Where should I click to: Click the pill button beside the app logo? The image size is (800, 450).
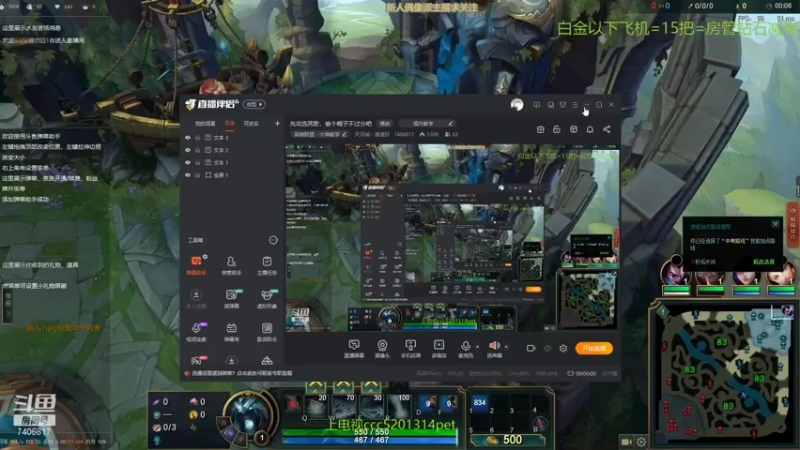coord(254,105)
